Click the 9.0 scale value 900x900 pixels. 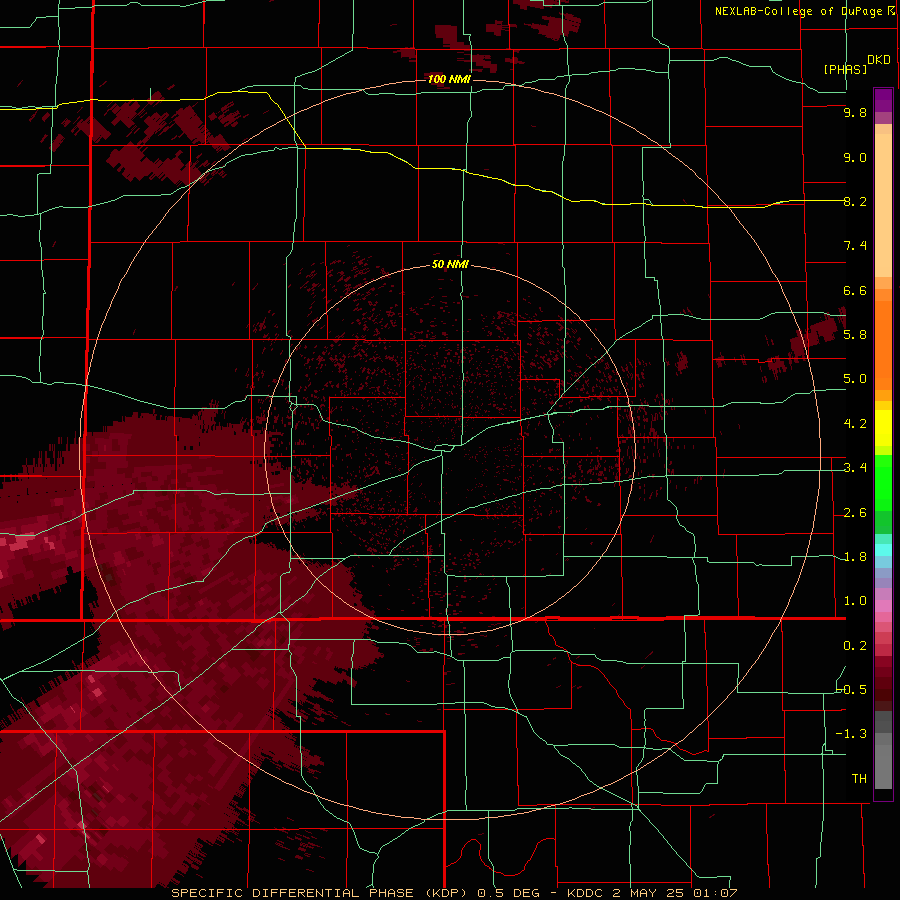click(855, 157)
